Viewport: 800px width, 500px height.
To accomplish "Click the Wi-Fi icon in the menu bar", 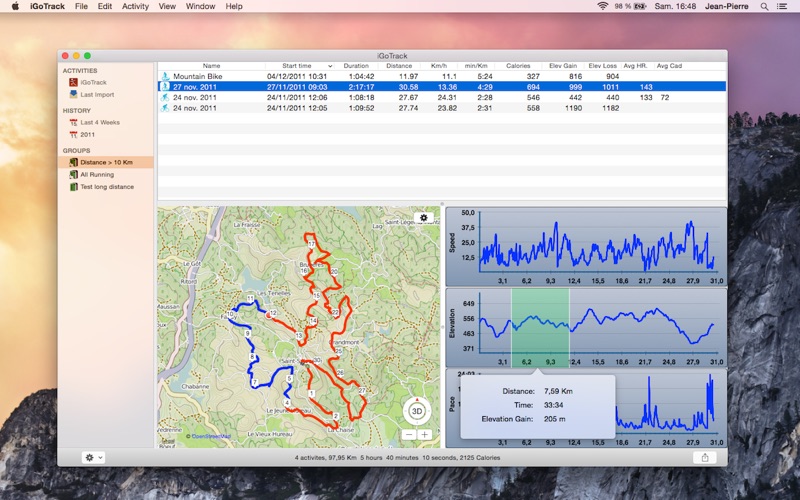I will (x=602, y=6).
